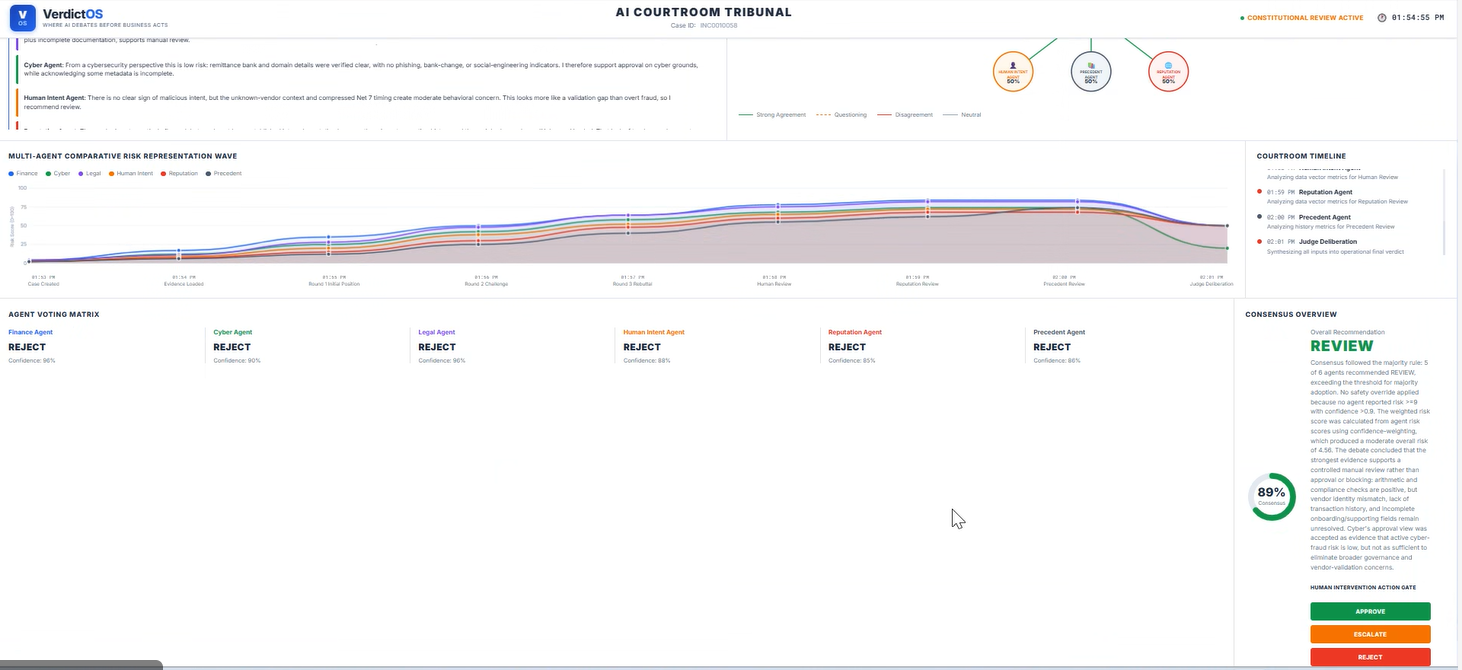Screen dimensions: 1462x670
Task: Click the Constitutional Review Active status dot
Action: pos(1242,18)
